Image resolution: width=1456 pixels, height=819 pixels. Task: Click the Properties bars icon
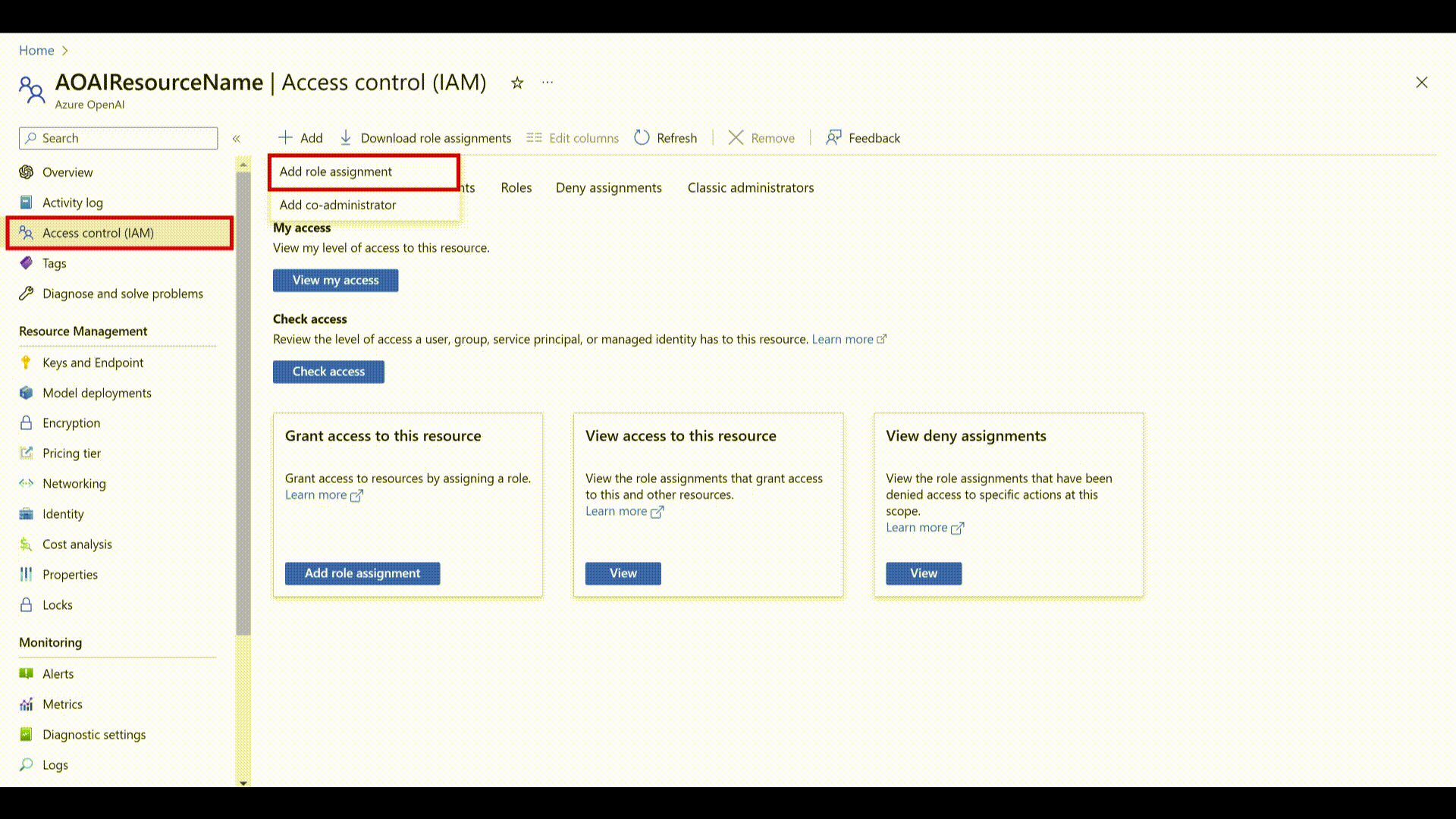[27, 575]
